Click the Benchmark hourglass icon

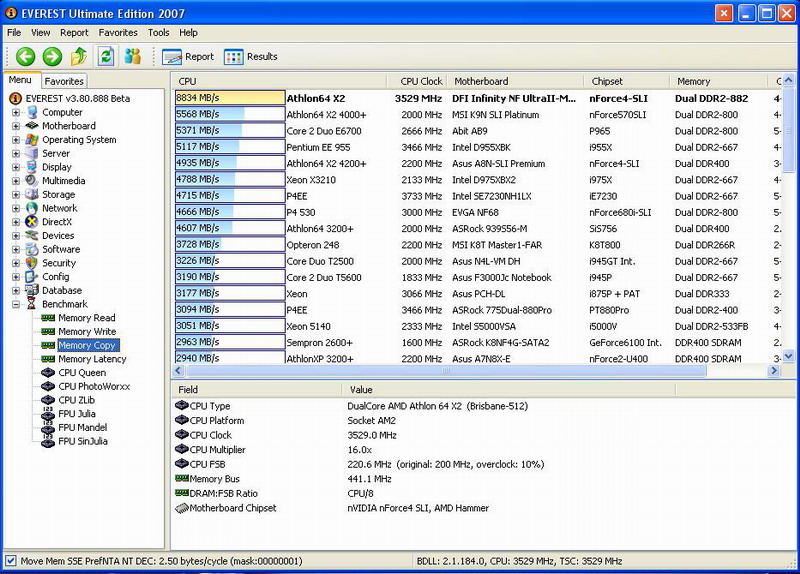(32, 304)
